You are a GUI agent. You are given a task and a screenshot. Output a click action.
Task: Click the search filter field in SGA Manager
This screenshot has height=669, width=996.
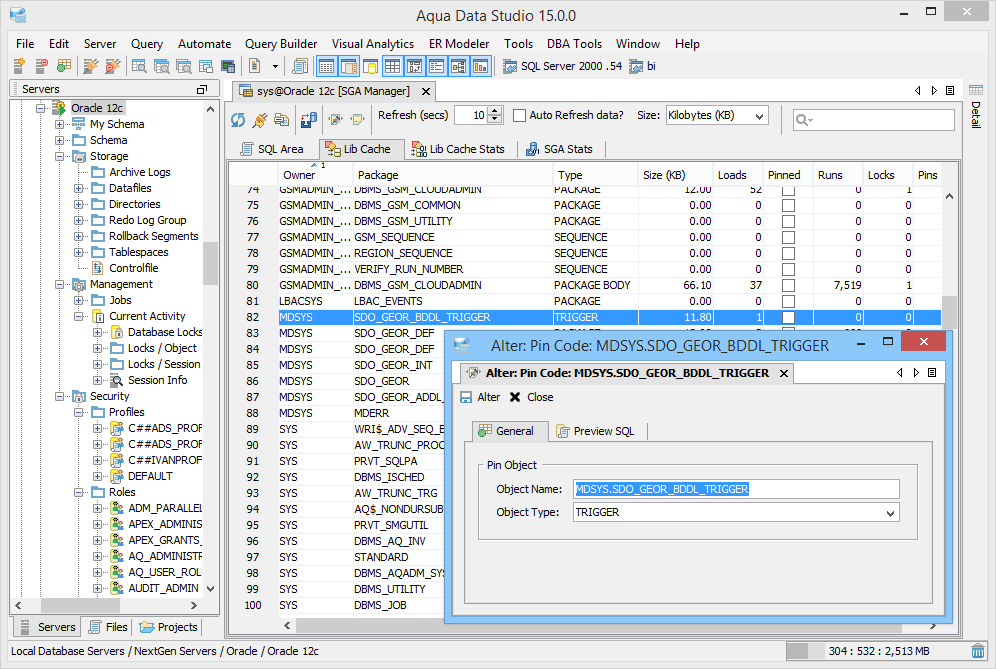pos(873,119)
